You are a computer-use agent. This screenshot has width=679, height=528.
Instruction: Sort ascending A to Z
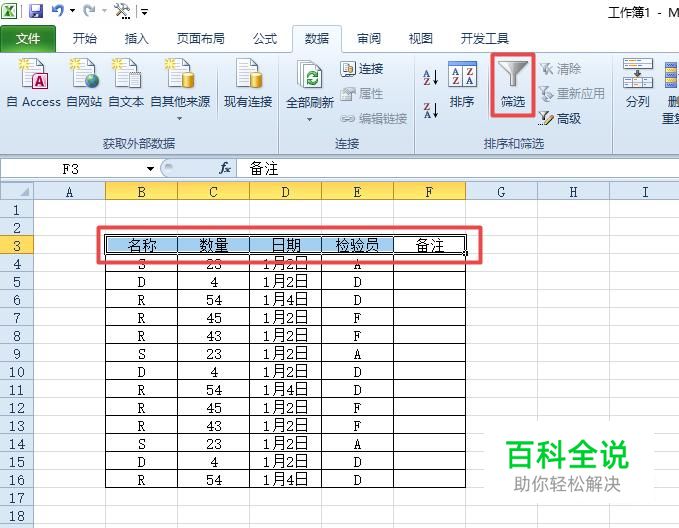430,78
